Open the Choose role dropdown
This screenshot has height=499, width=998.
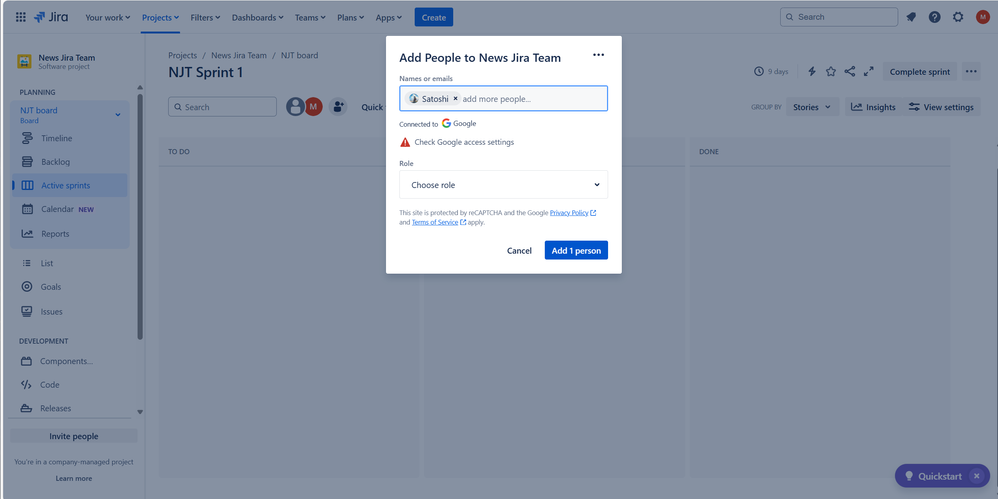click(x=503, y=185)
